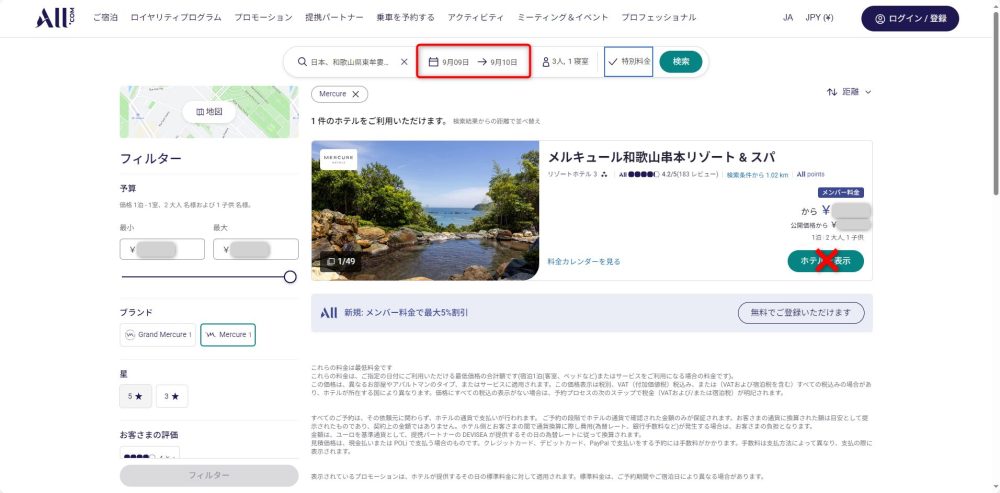Click the 4.2/5 (183 レビュー) rating
Viewport: 1000px width, 493px height.
[668, 174]
